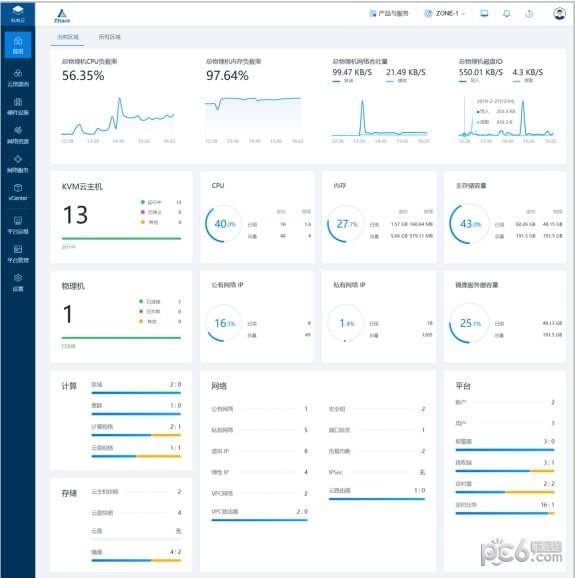Switch to the 所有区域 all-zones tab
Screen dimensions: 575x578
click(x=109, y=37)
